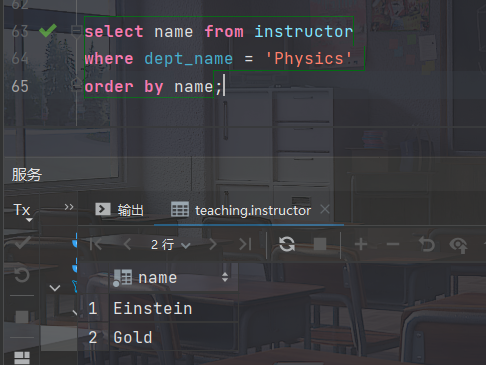Viewport: 486px width, 365px height.
Task: Select the Gold cell
Action: click(173, 337)
